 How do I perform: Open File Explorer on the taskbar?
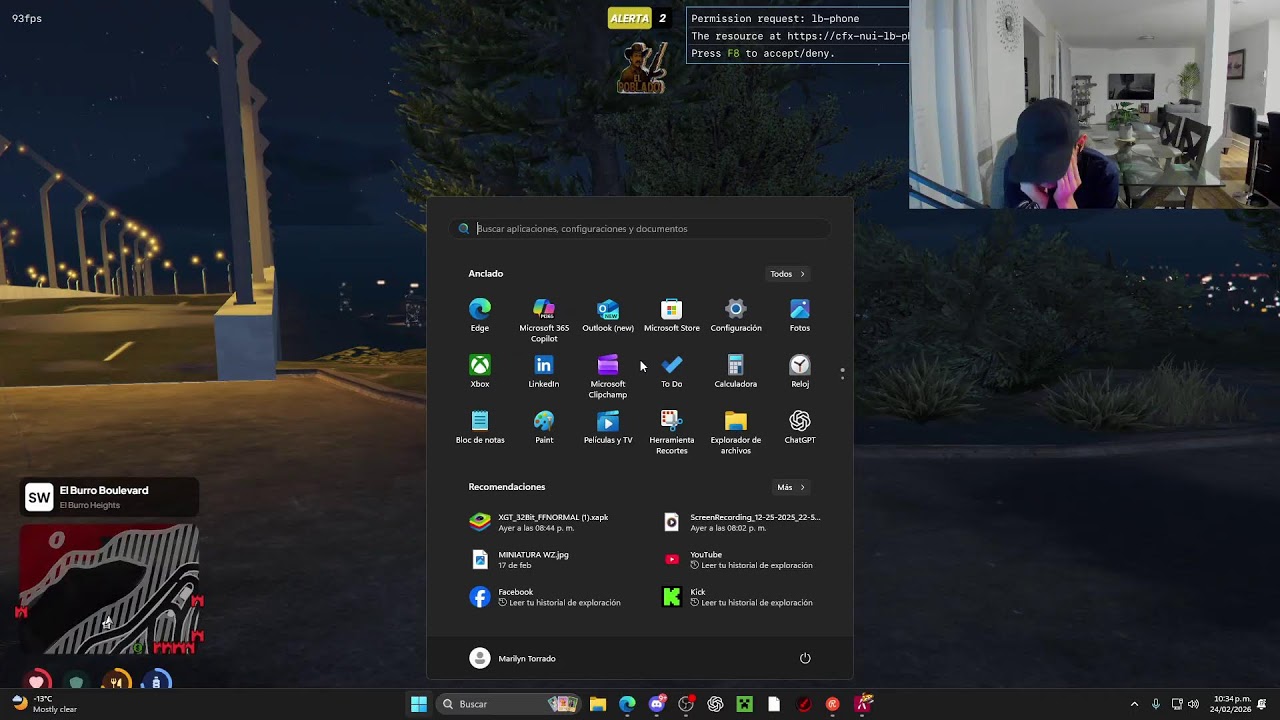point(598,704)
